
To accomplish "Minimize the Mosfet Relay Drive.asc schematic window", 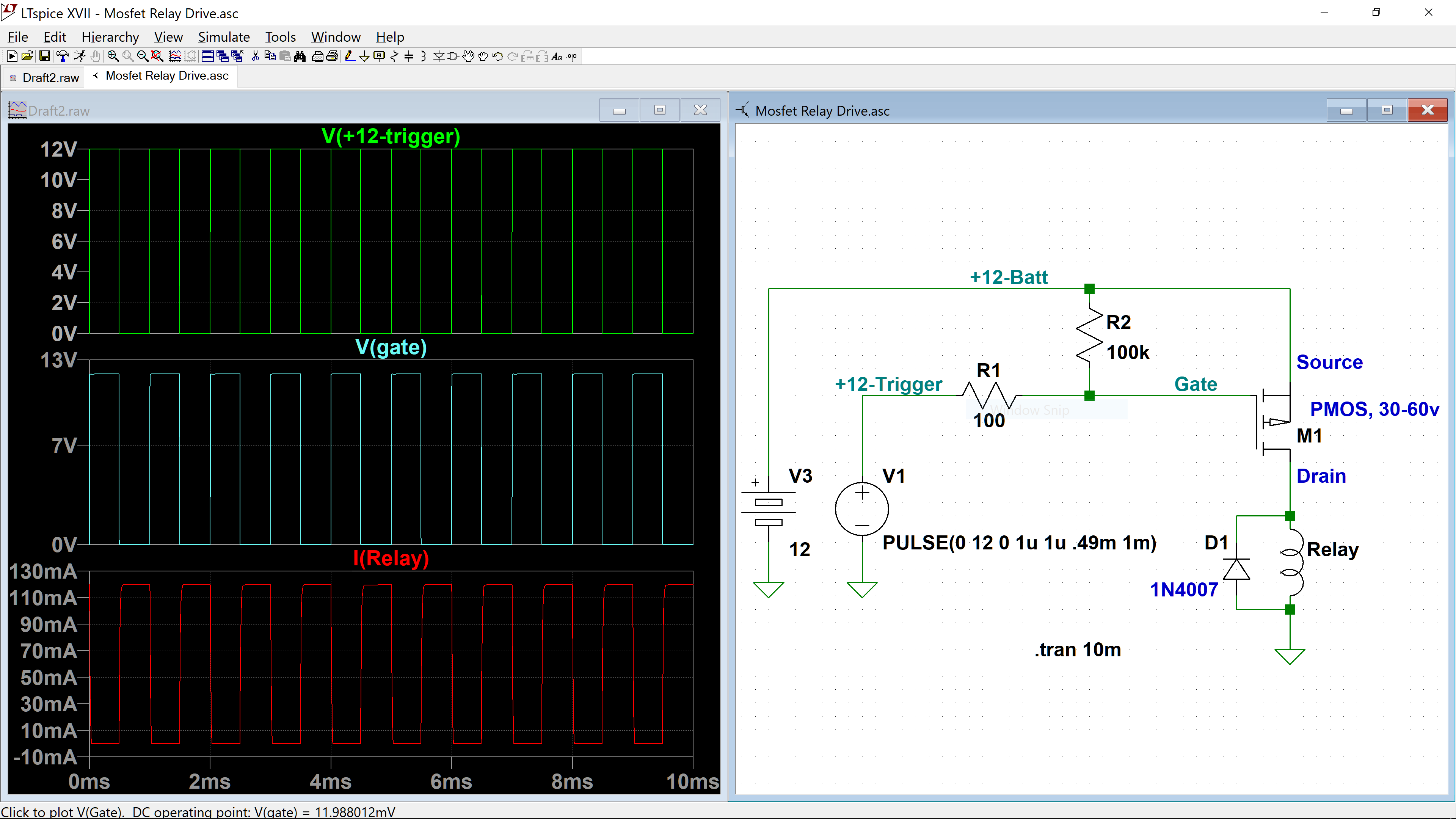I will click(1346, 110).
